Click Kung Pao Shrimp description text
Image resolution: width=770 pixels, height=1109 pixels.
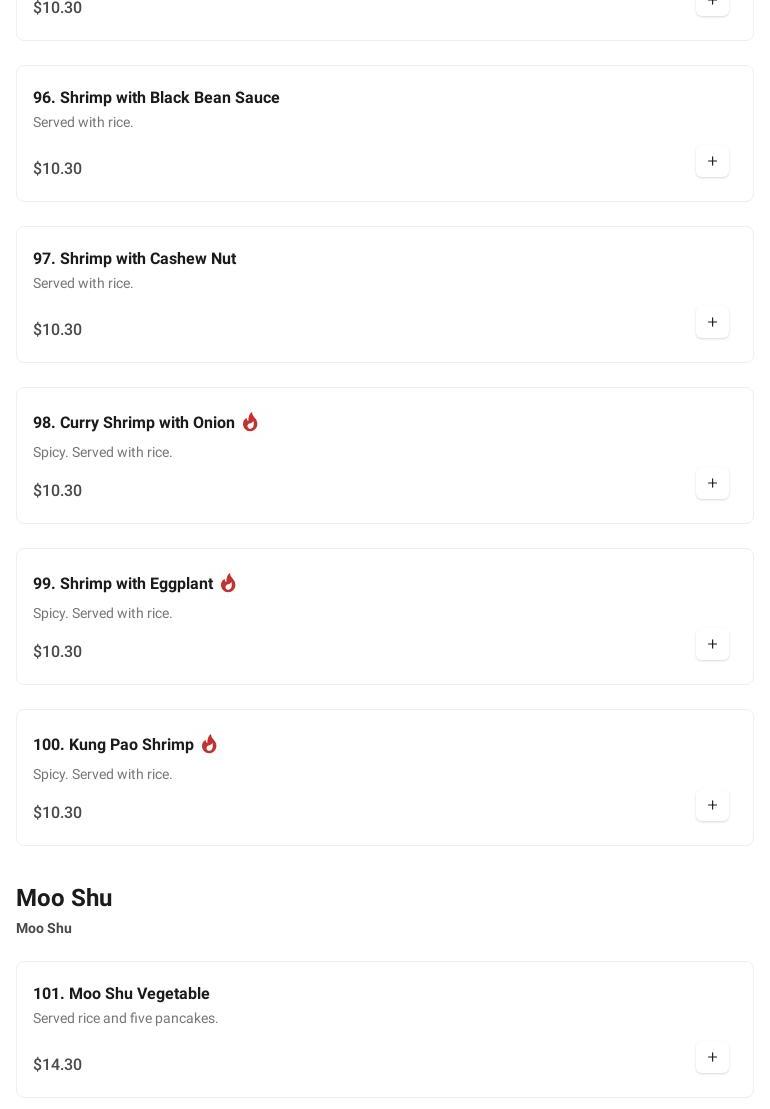(x=102, y=775)
